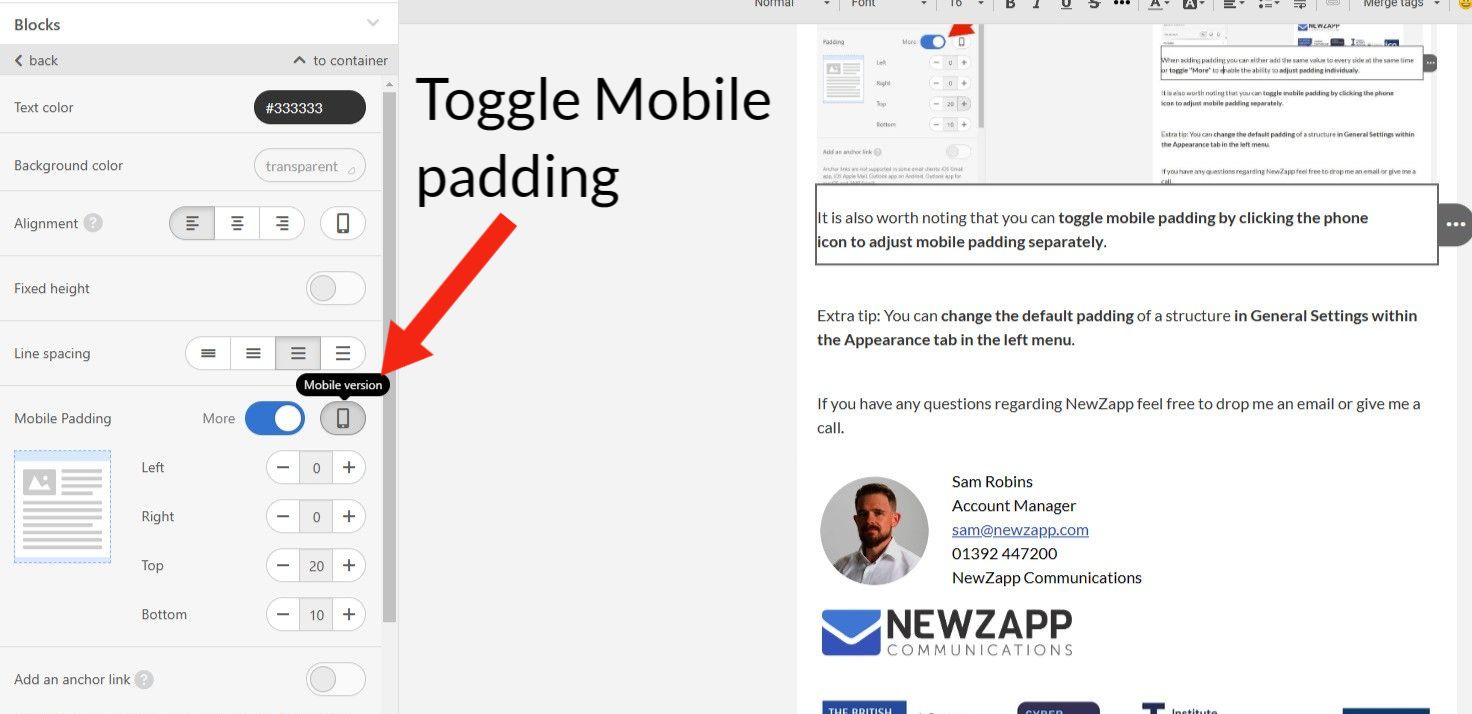Click 'to container' navigation link
The height and width of the screenshot is (714, 1472).
[340, 60]
